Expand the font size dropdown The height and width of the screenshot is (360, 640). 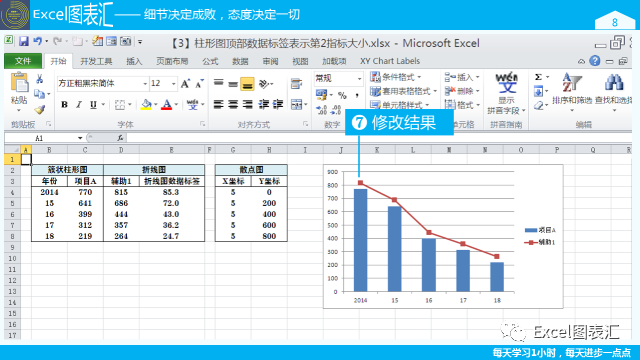pyautogui.click(x=173, y=84)
